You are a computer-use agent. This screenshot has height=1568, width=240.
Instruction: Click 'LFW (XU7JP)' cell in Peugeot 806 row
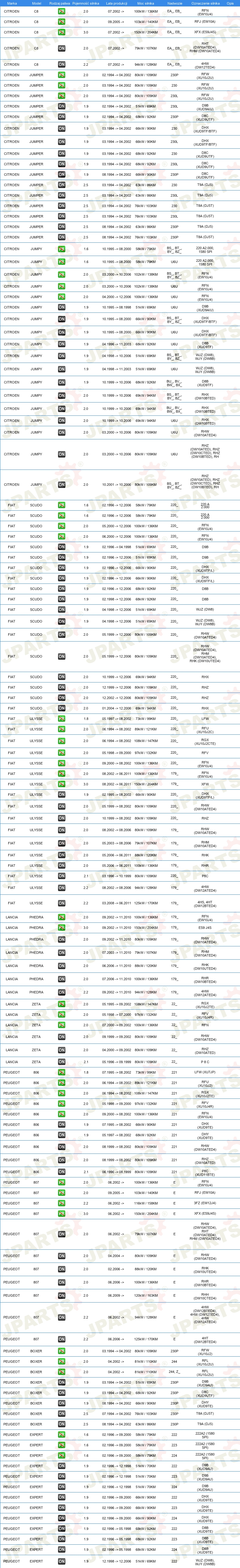(205, 1072)
